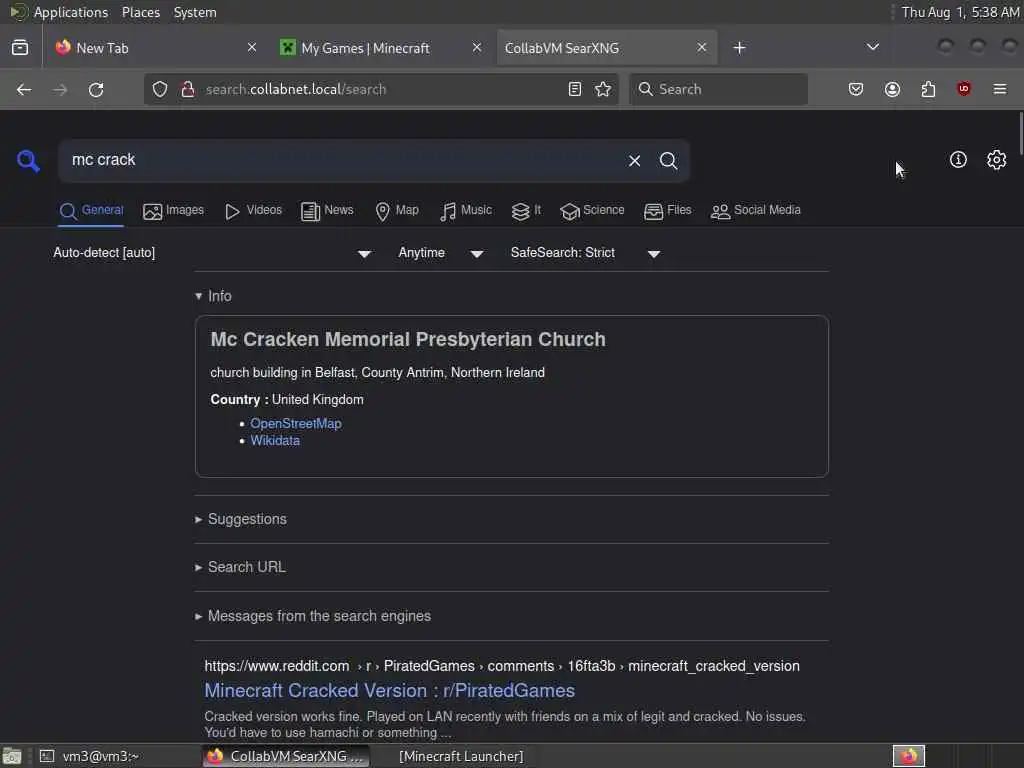The height and width of the screenshot is (768, 1024).
Task: Open tracking protection shield icon
Action: point(160,89)
